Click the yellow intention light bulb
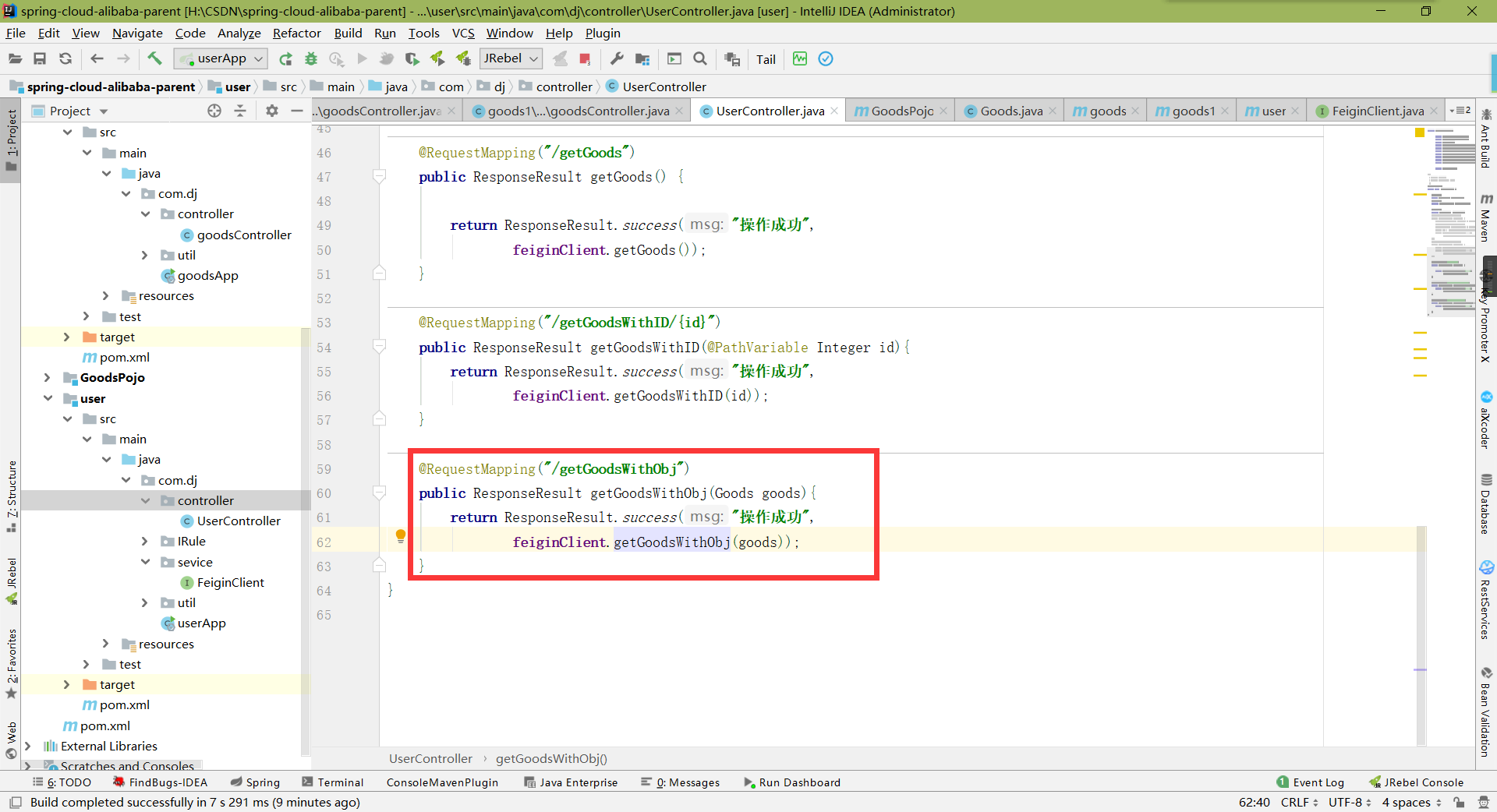 click(401, 536)
